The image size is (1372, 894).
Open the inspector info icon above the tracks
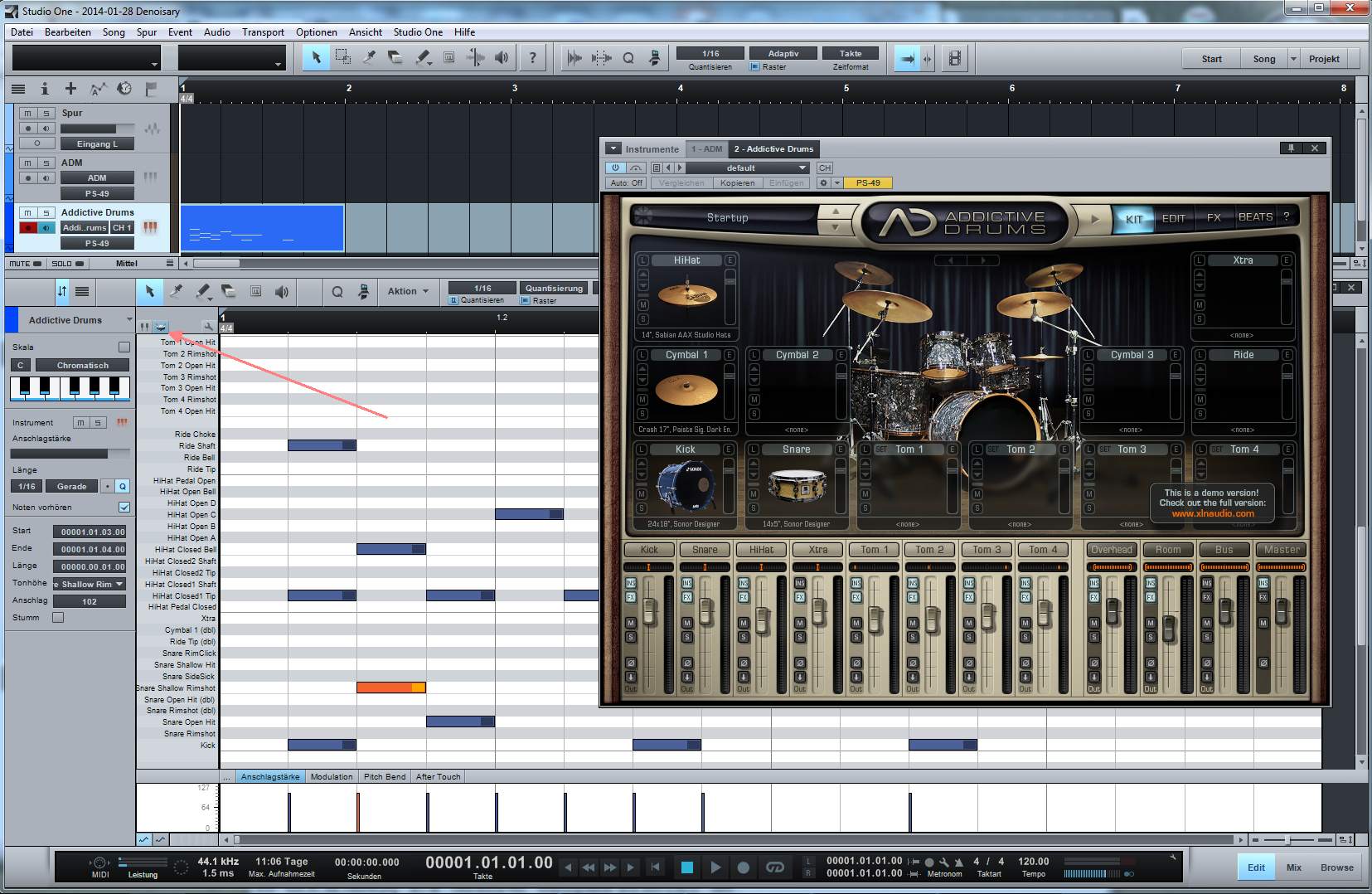point(45,88)
